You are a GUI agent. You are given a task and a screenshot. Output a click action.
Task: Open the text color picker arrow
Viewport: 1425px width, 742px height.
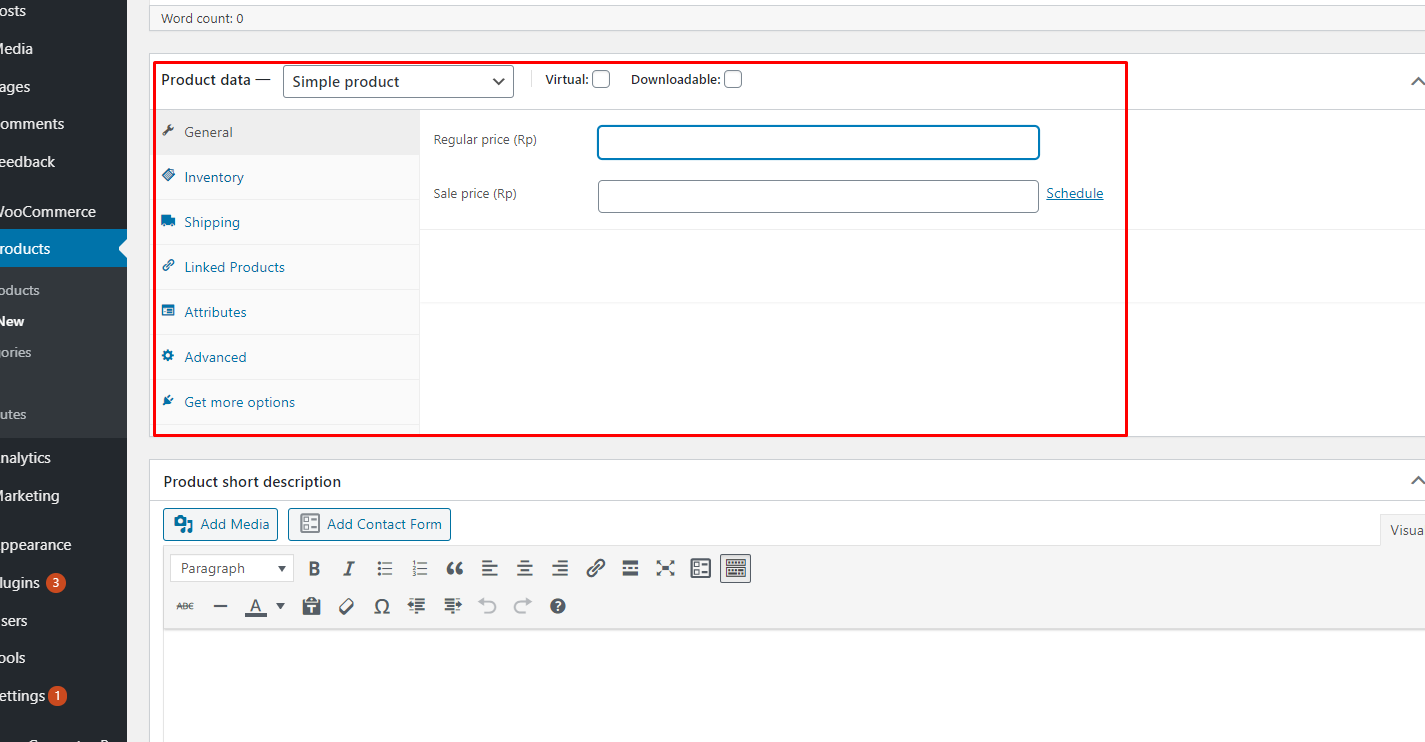tap(280, 606)
